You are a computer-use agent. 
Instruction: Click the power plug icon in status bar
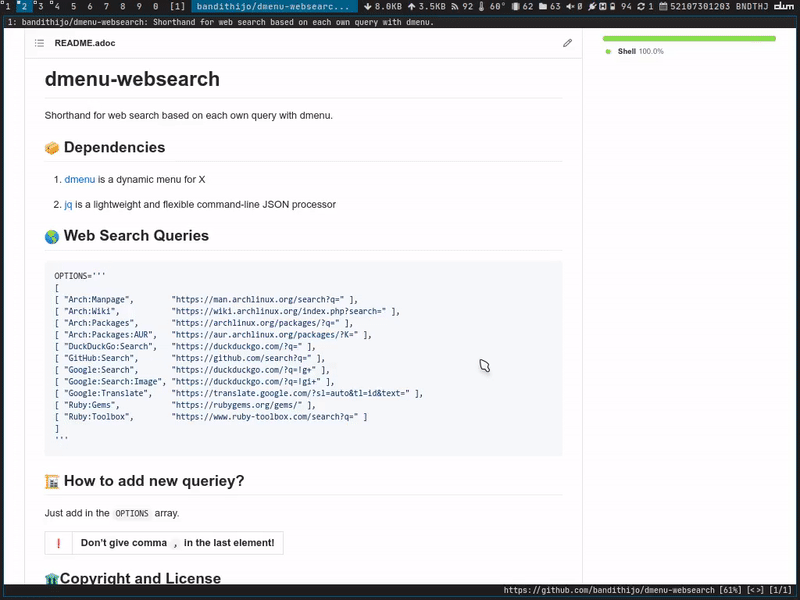[x=592, y=7]
